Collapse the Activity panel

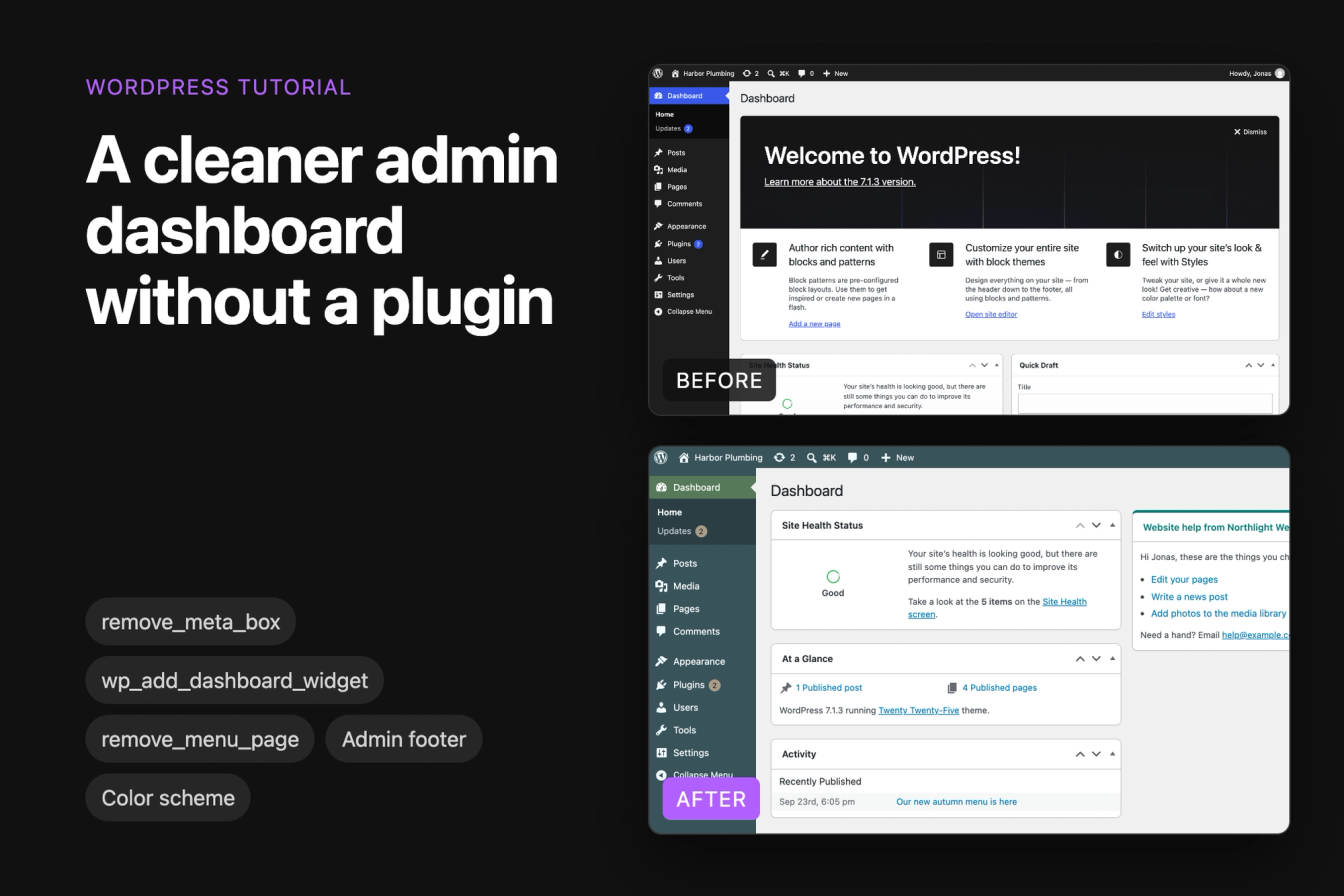click(1112, 754)
